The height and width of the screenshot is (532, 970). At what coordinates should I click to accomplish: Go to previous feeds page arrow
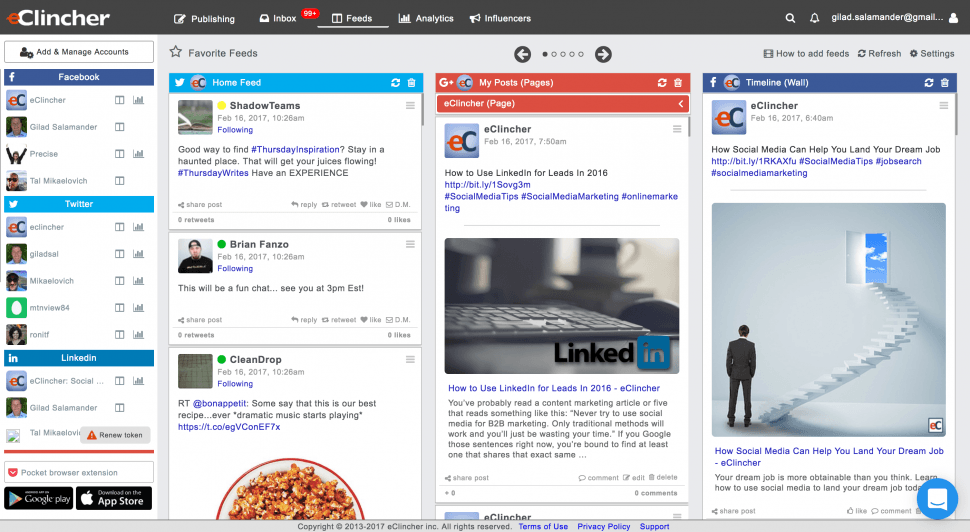[523, 54]
